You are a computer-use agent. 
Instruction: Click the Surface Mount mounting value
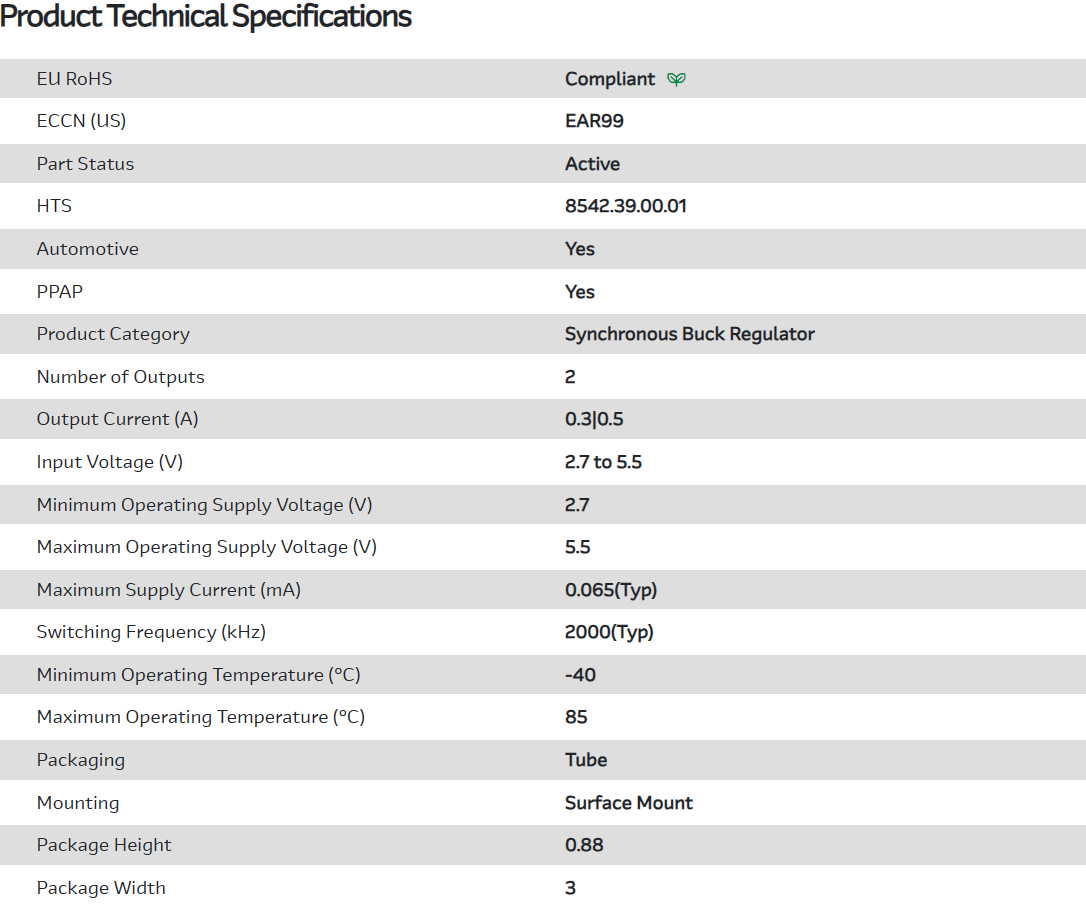pos(628,803)
